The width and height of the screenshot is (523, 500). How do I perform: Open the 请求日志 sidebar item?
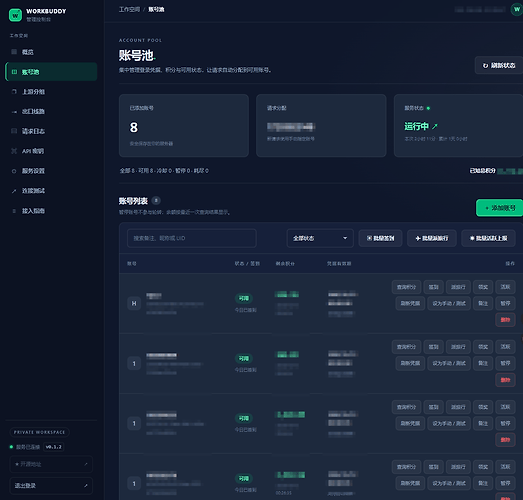click(51, 131)
